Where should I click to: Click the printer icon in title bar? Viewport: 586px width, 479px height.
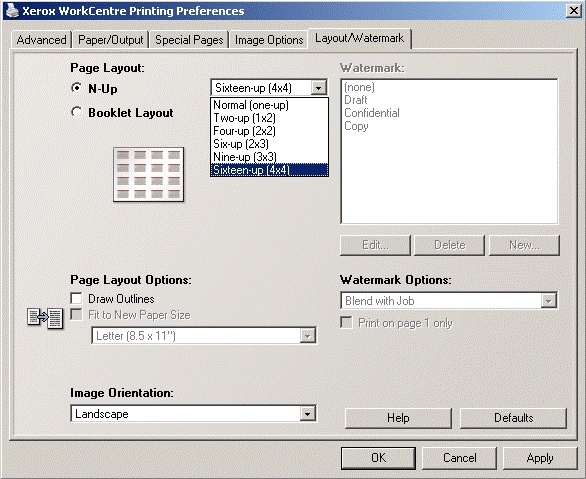12,10
